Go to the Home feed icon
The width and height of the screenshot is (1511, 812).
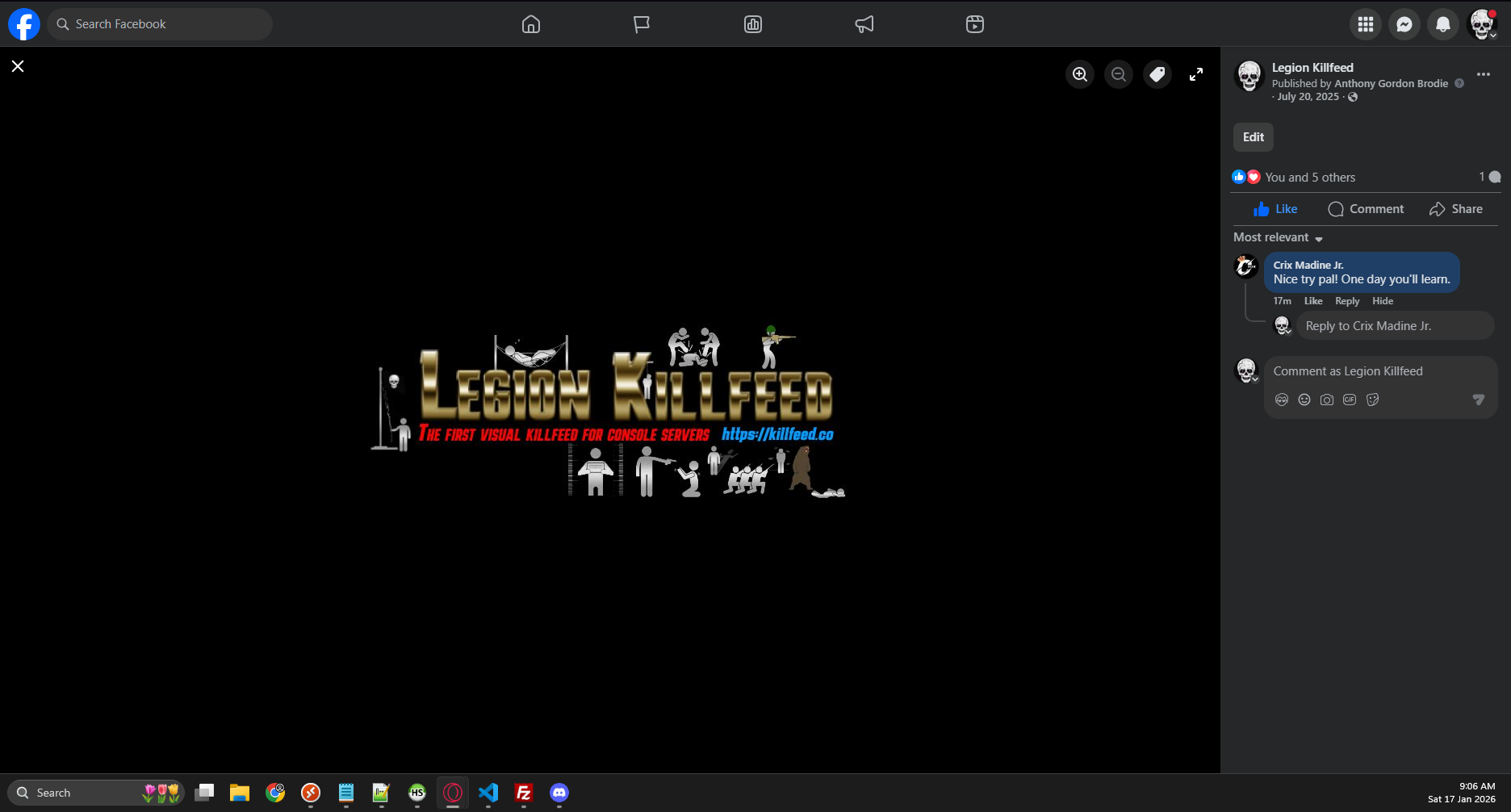(x=531, y=24)
